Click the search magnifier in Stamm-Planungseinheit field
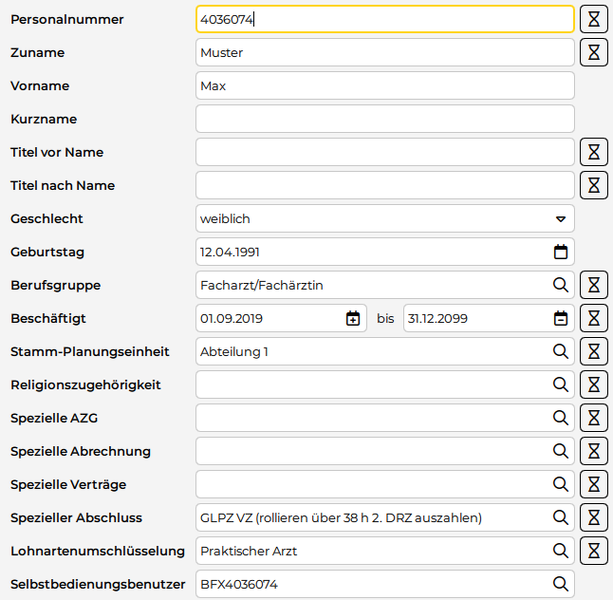Viewport: 613px width, 600px height. point(560,352)
